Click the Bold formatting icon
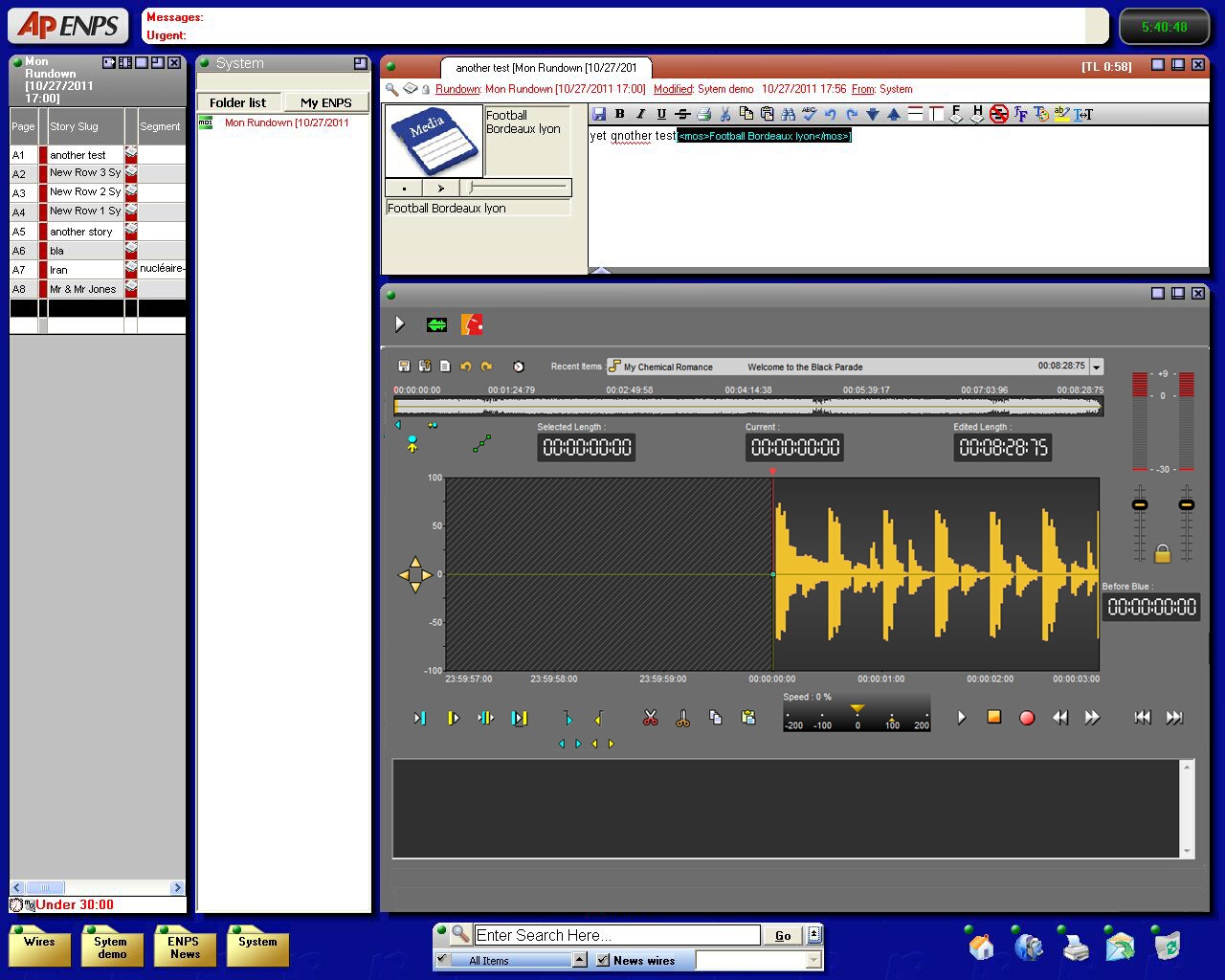 [x=620, y=114]
